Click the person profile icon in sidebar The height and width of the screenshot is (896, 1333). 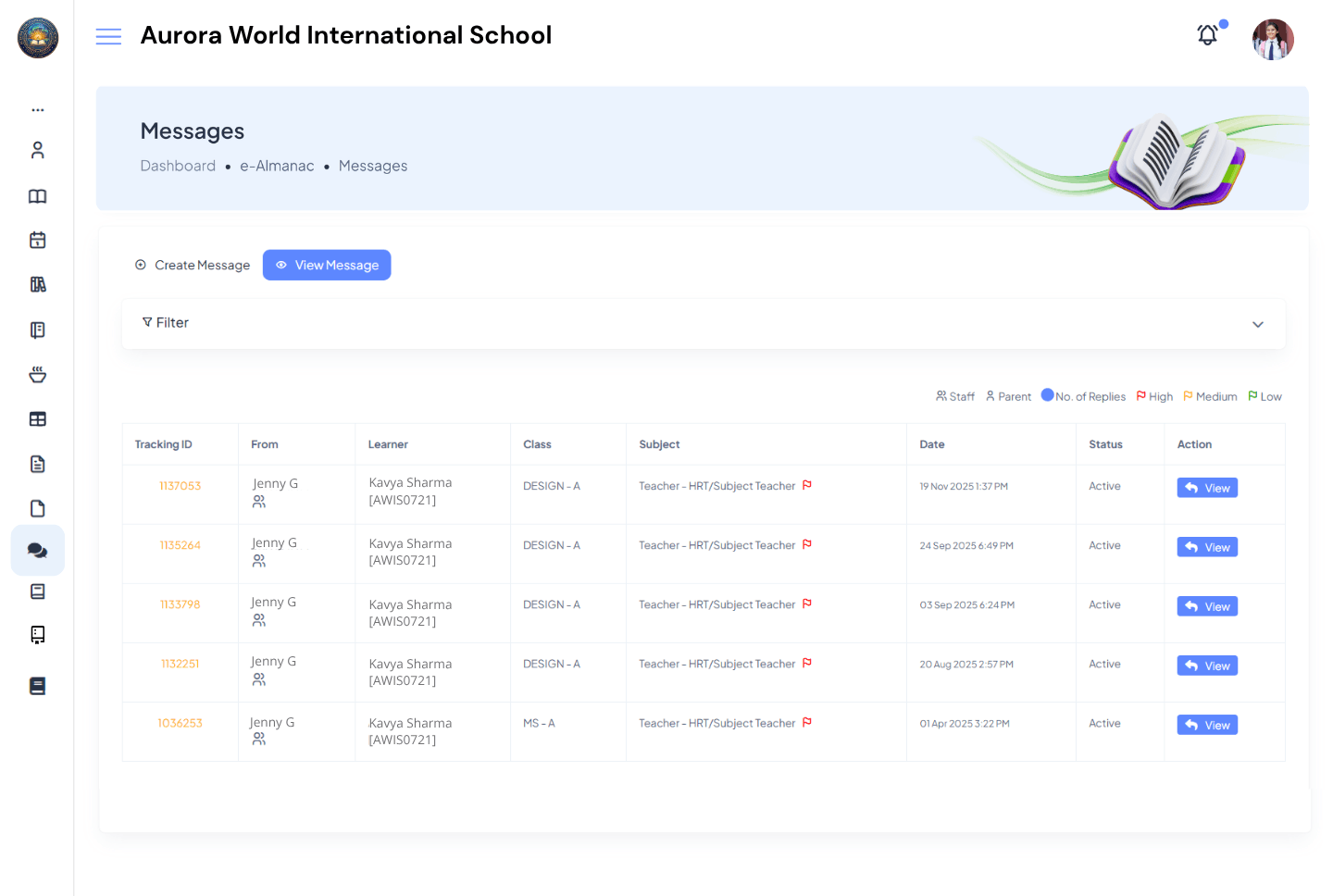click(x=37, y=149)
